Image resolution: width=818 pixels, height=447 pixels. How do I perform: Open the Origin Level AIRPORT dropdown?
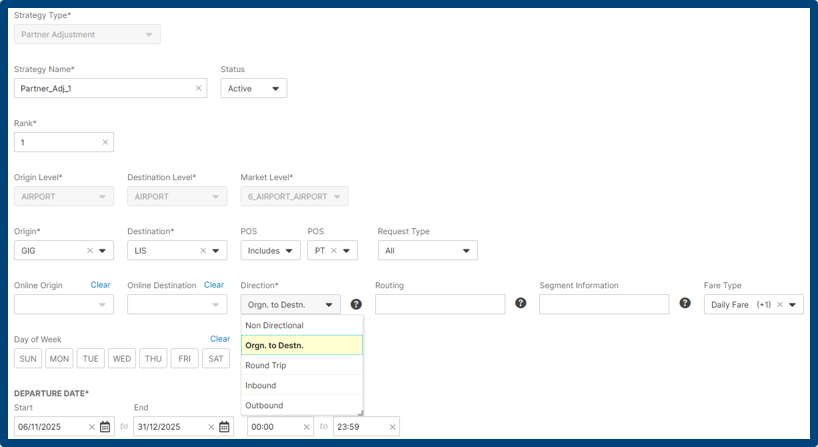click(64, 197)
